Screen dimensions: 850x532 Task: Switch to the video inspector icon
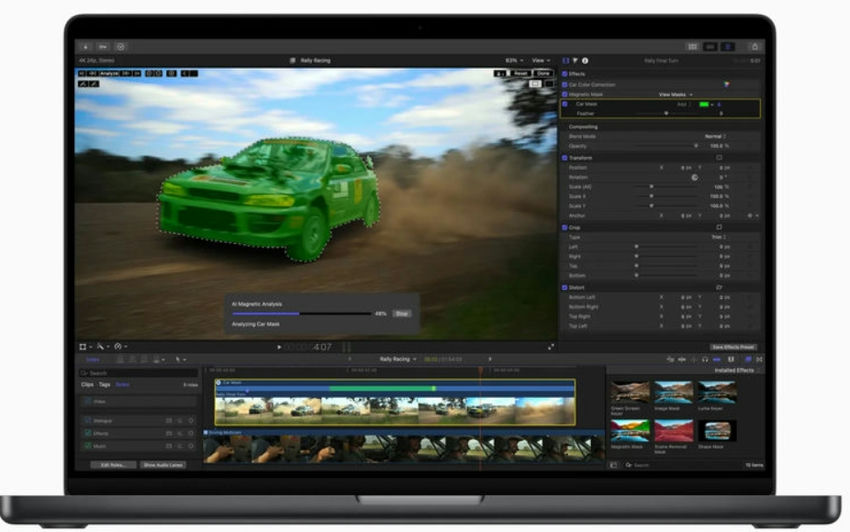(566, 61)
